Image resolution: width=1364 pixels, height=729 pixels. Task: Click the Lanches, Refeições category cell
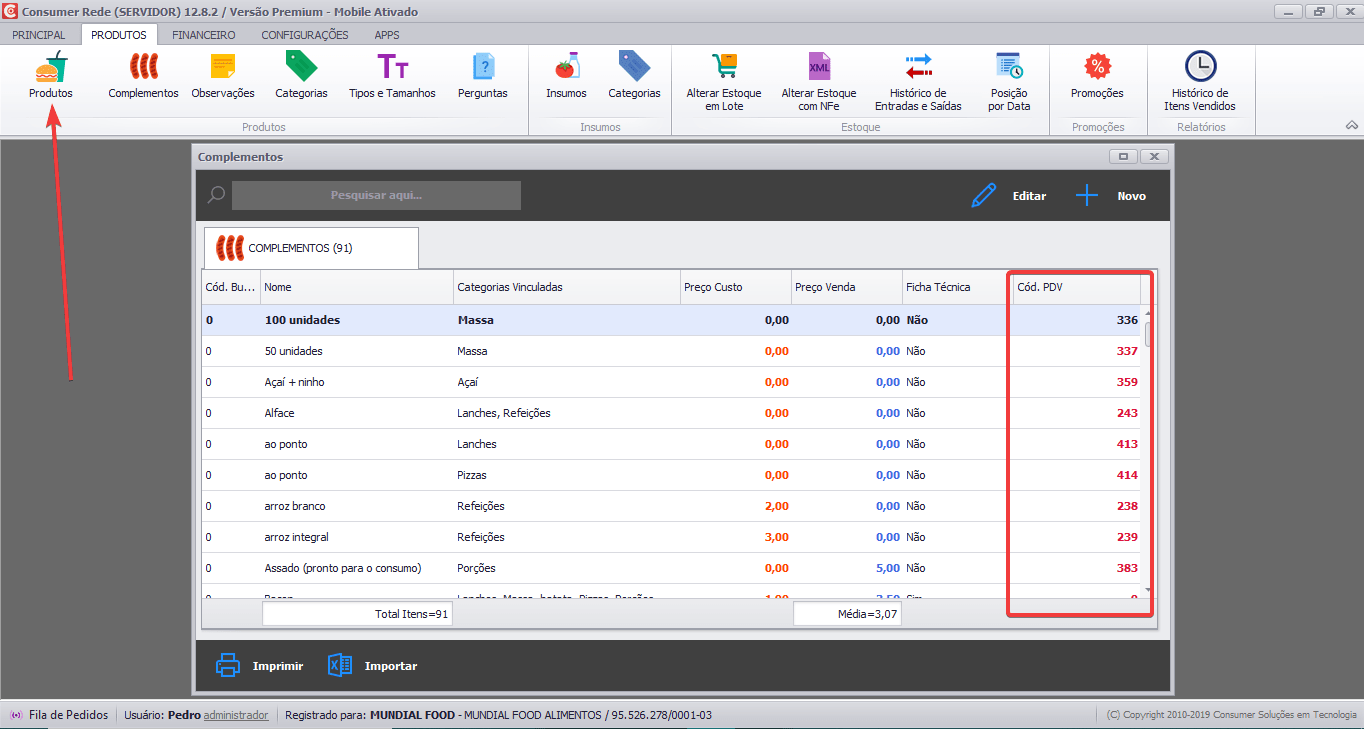point(567,413)
